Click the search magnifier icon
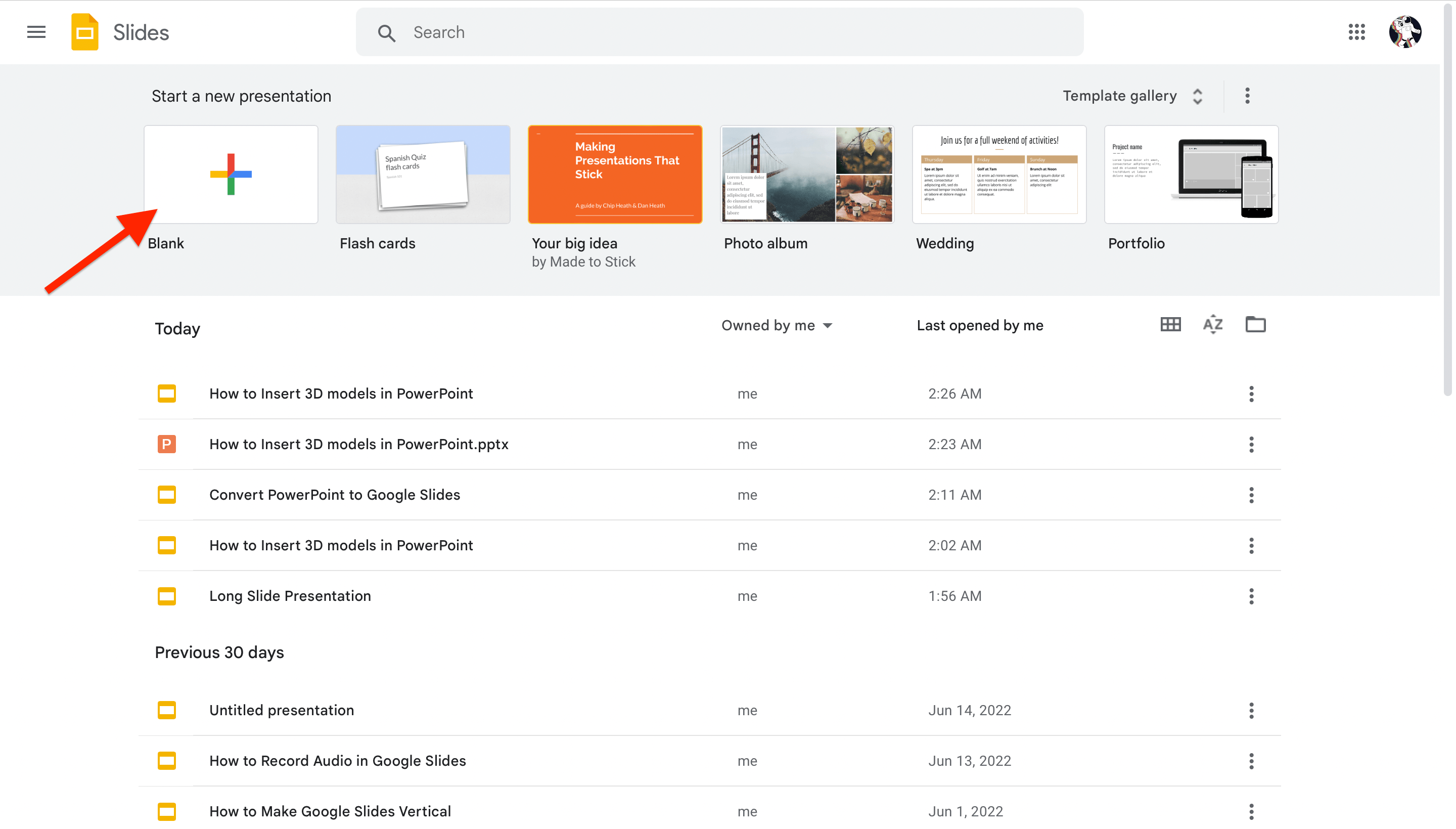The height and width of the screenshot is (829, 1456). (x=386, y=33)
